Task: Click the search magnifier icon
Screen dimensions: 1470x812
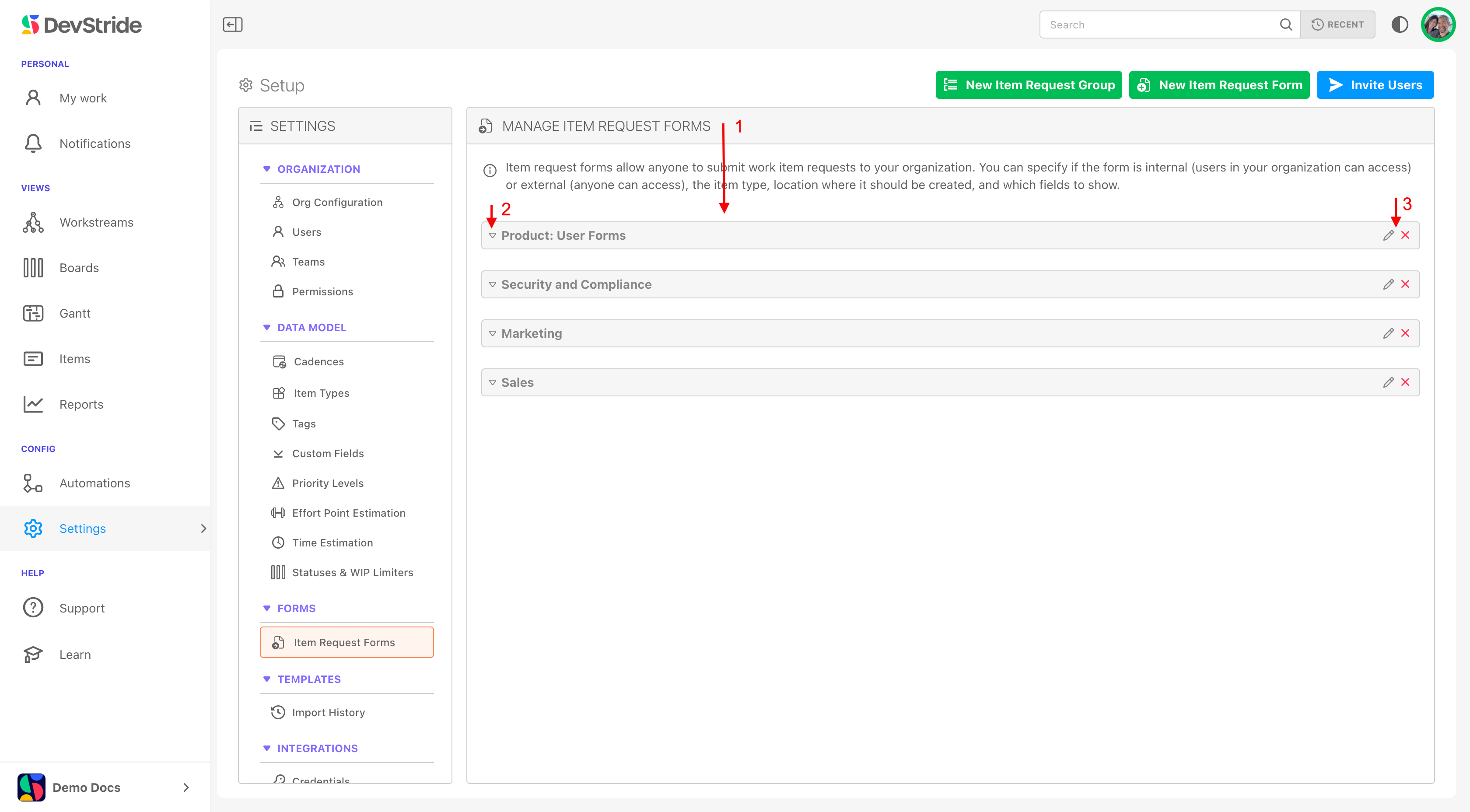Action: pyautogui.click(x=1286, y=24)
